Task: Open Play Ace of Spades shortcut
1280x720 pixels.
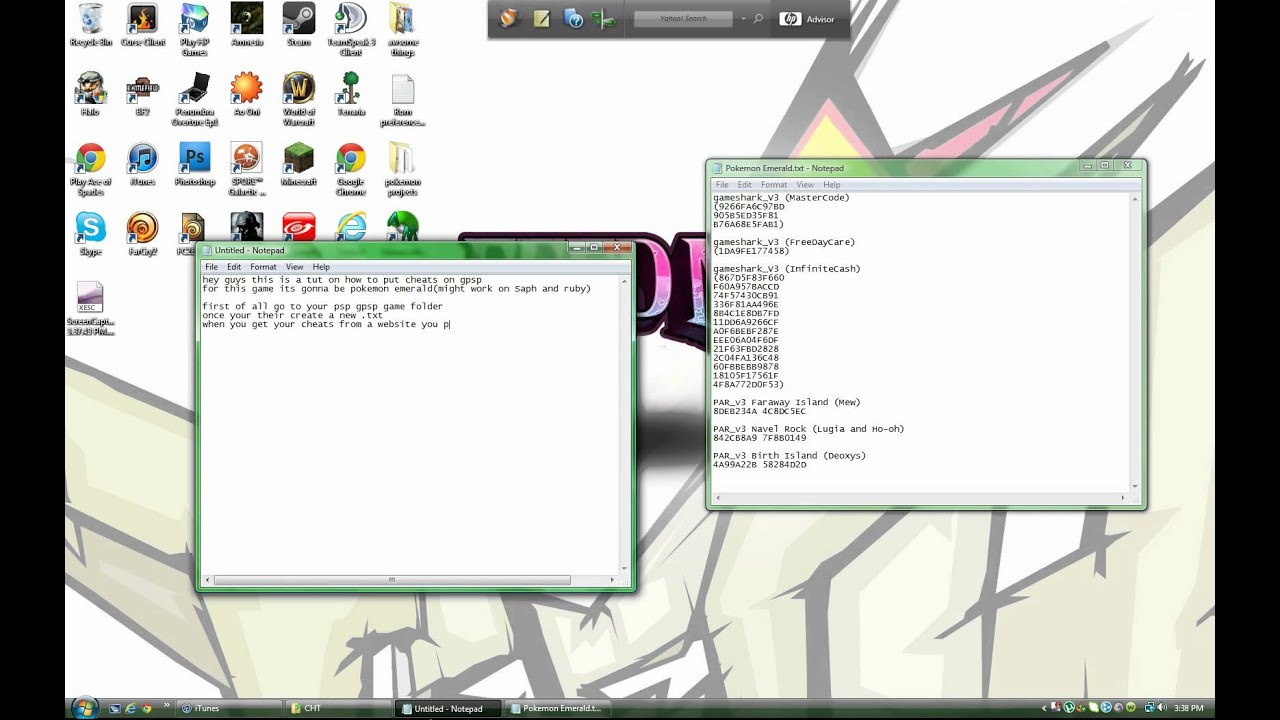Action: pyautogui.click(x=90, y=169)
